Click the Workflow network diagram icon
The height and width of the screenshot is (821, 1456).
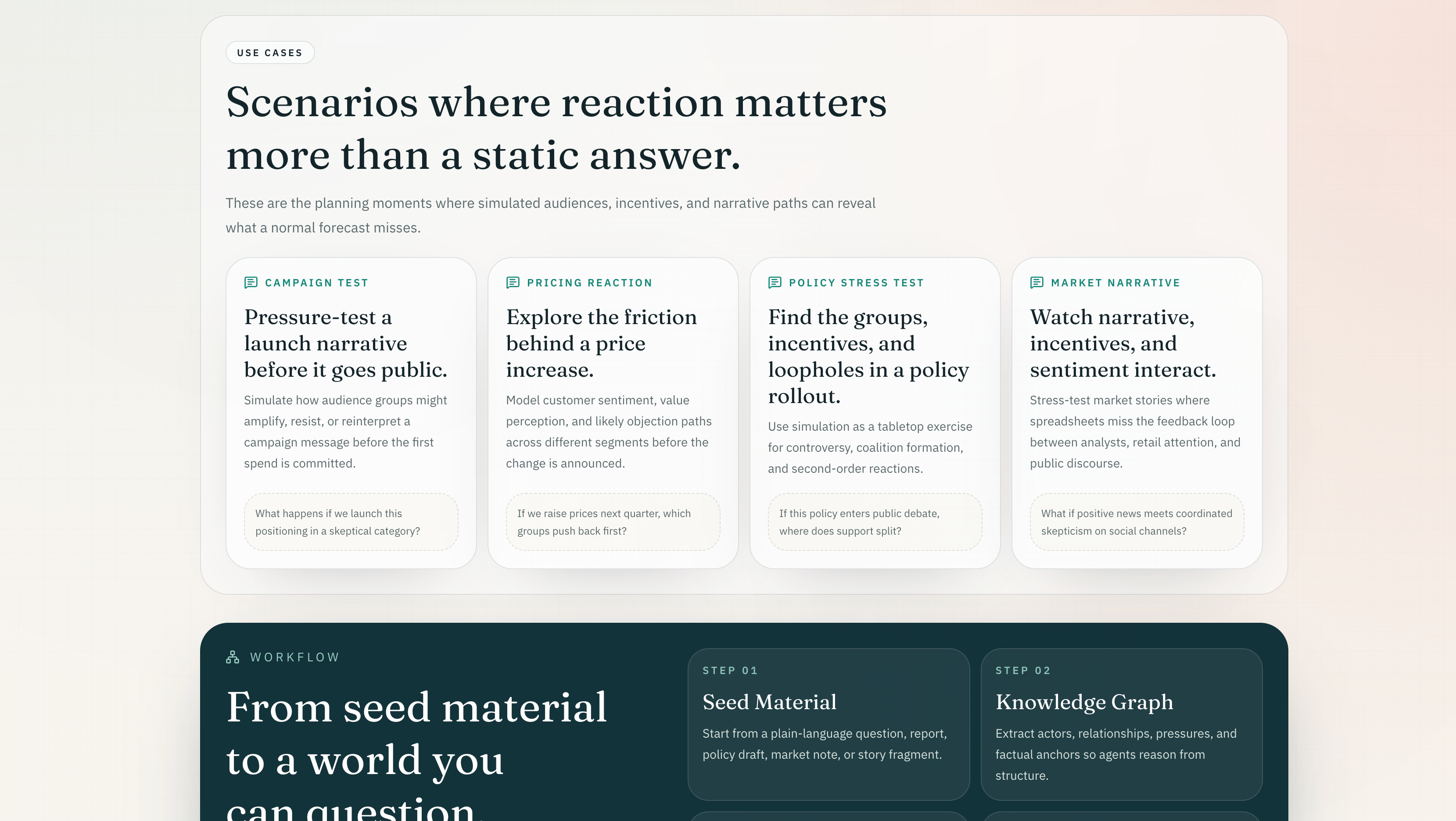click(x=233, y=657)
